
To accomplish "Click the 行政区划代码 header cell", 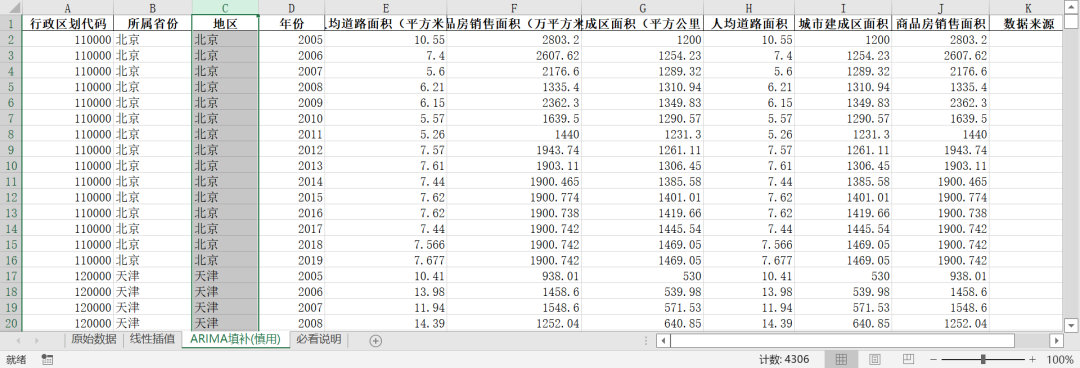I will click(x=68, y=23).
